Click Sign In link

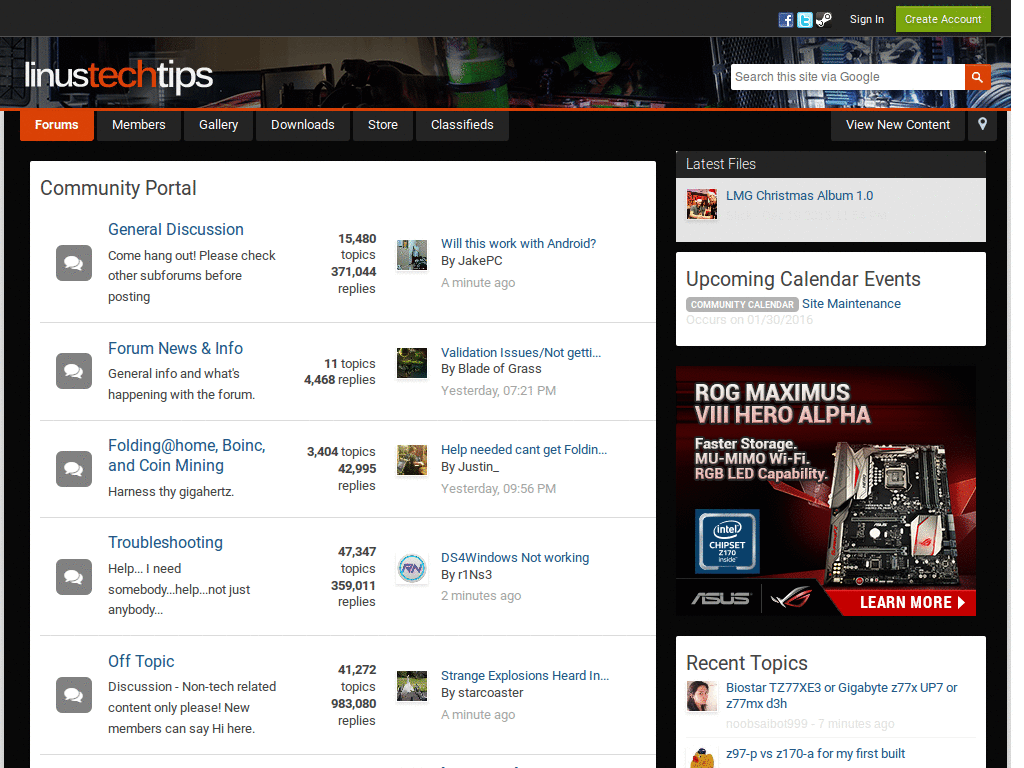867,20
